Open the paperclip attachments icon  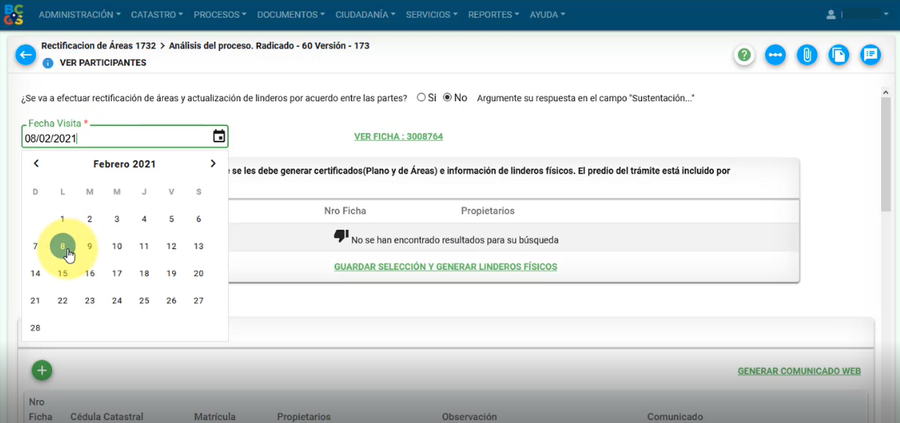click(x=807, y=55)
